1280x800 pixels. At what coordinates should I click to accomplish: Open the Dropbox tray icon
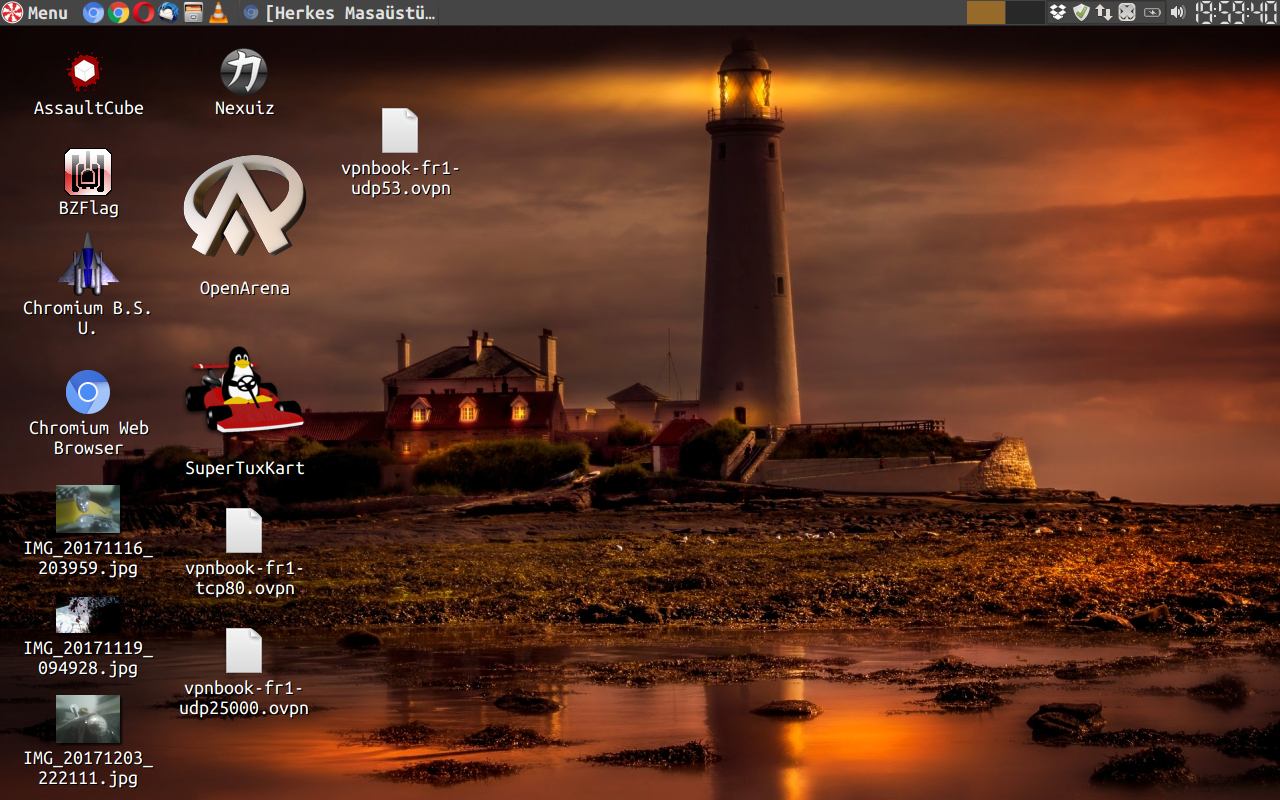point(1058,13)
